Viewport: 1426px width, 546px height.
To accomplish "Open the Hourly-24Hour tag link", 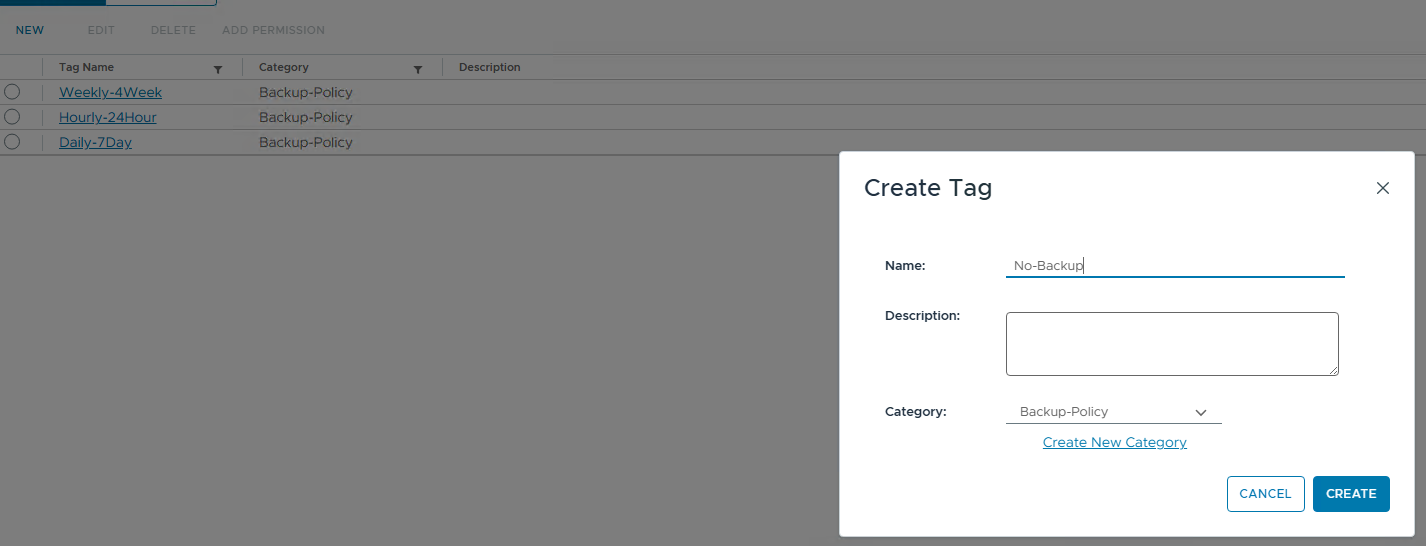I will click(108, 117).
